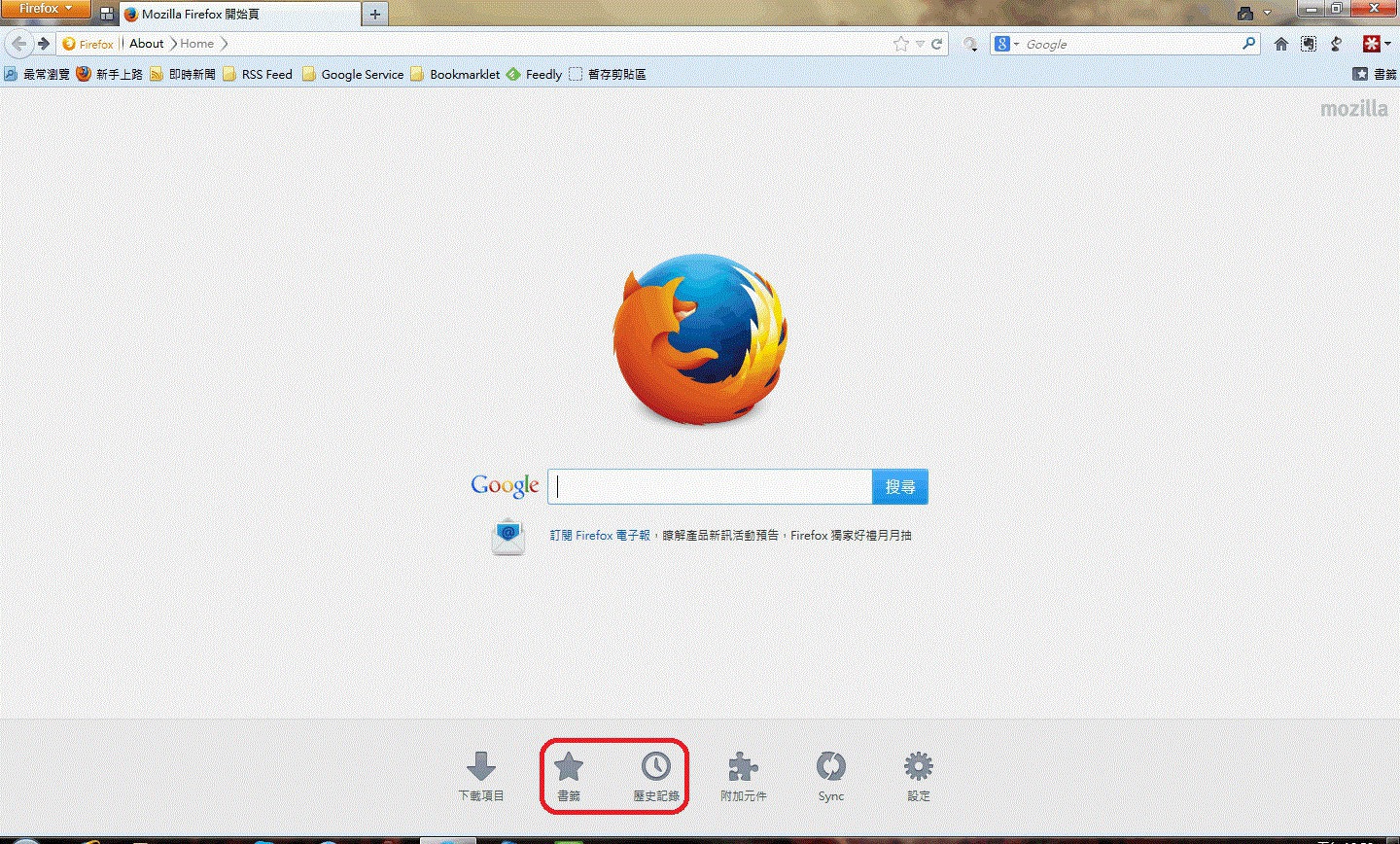Go forward with the forward arrow
Screen dimensions: 1400x844
[x=43, y=44]
